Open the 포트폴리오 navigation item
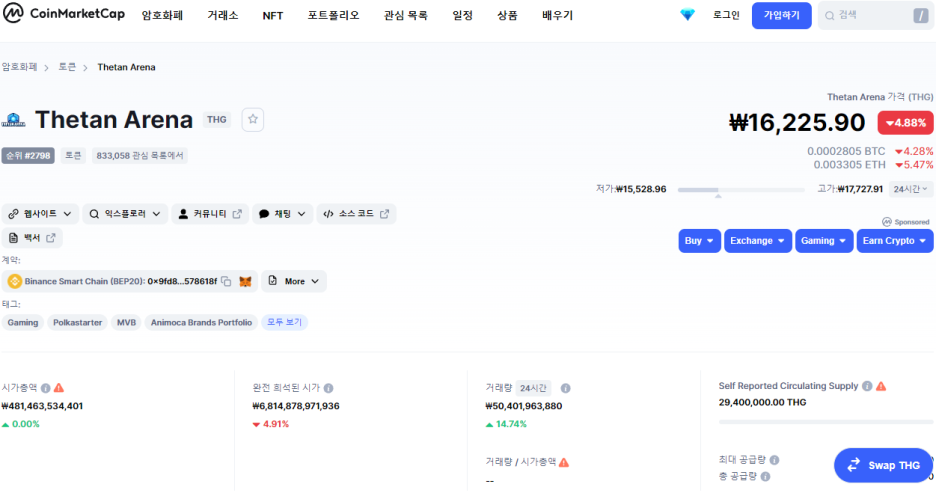The height and width of the screenshot is (493, 936). tap(334, 16)
